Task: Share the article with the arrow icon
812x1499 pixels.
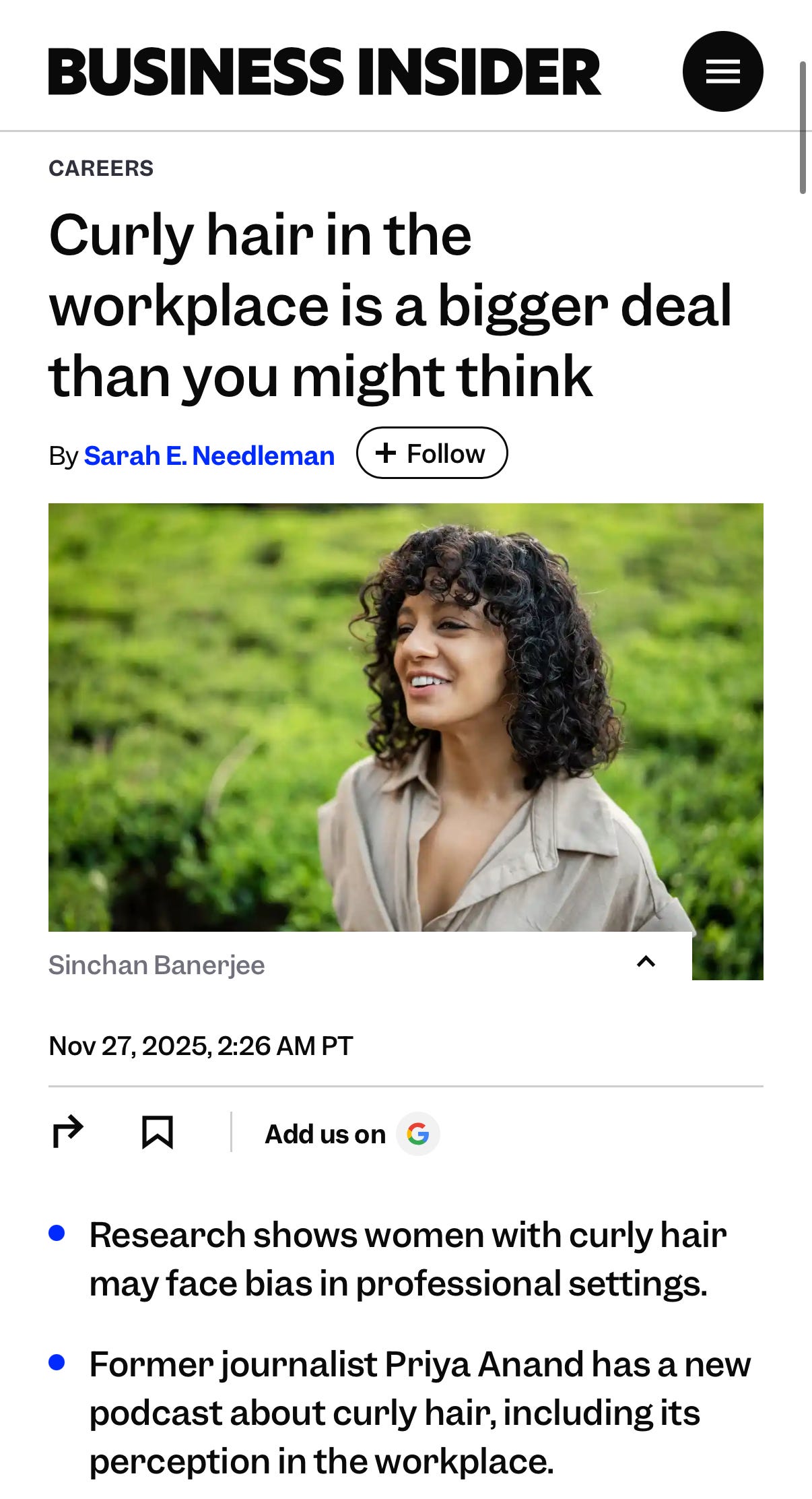Action: (68, 1132)
